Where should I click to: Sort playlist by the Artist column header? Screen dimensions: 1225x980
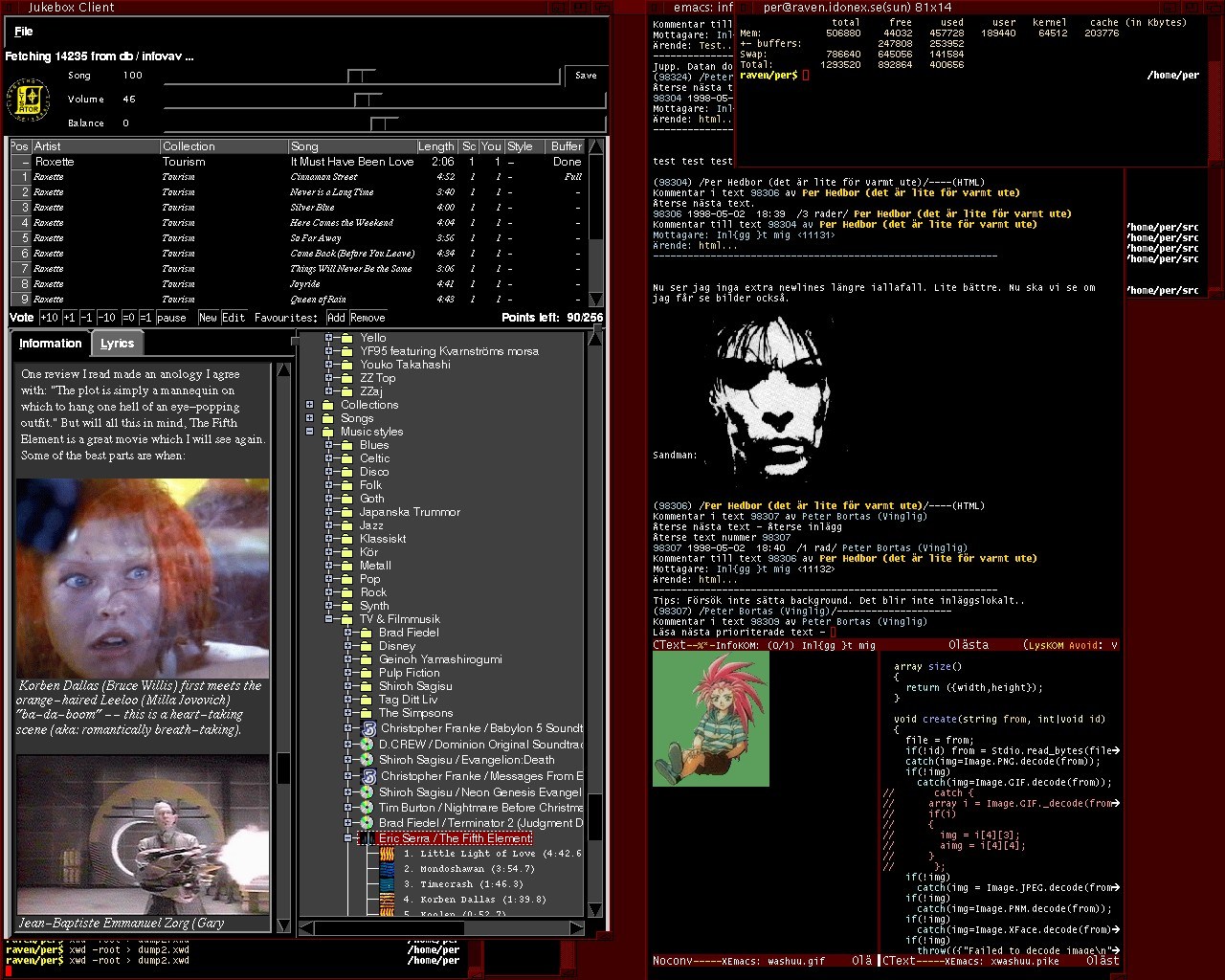click(96, 146)
